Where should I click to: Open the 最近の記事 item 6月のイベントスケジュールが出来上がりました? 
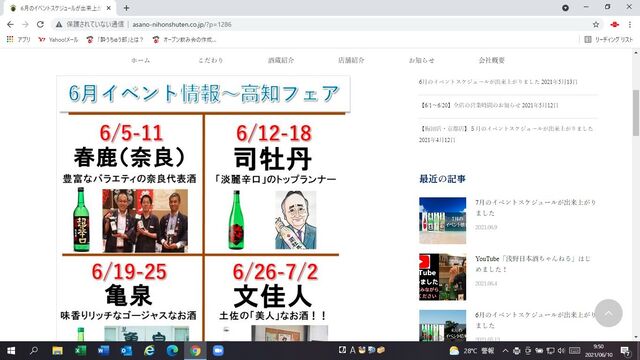tap(535, 320)
